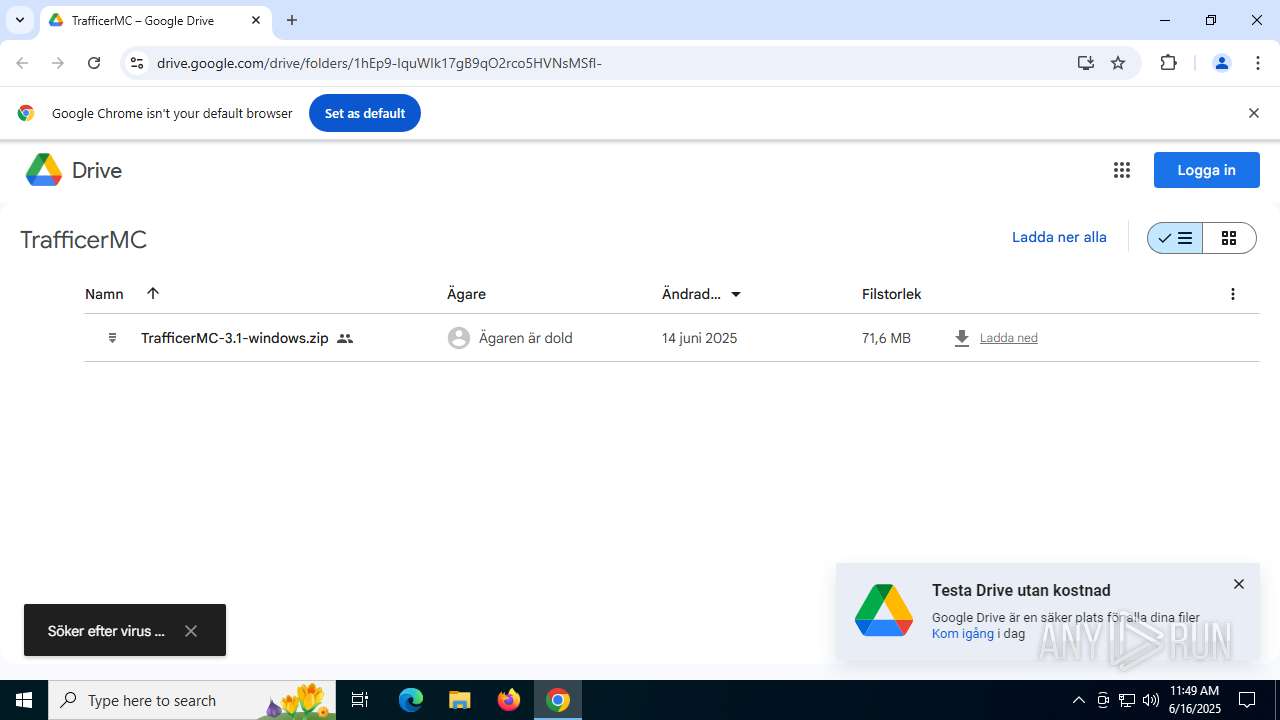
Task: Open Microsoft Edge from the taskbar
Action: [411, 700]
